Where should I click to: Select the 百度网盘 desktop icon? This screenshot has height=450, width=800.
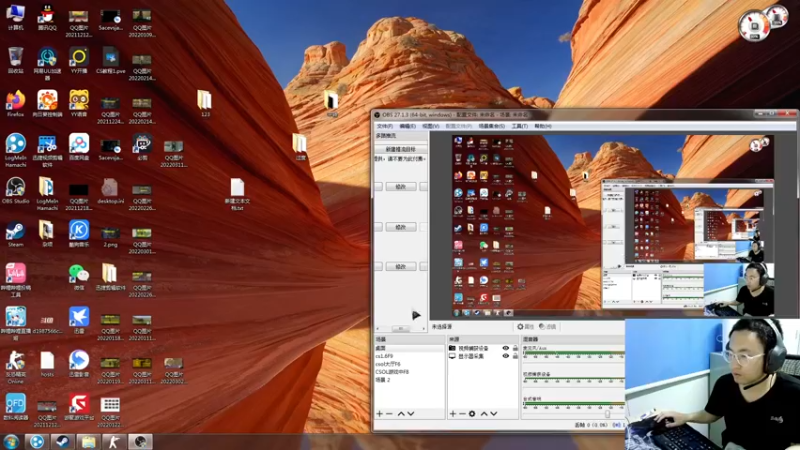pyautogui.click(x=79, y=147)
